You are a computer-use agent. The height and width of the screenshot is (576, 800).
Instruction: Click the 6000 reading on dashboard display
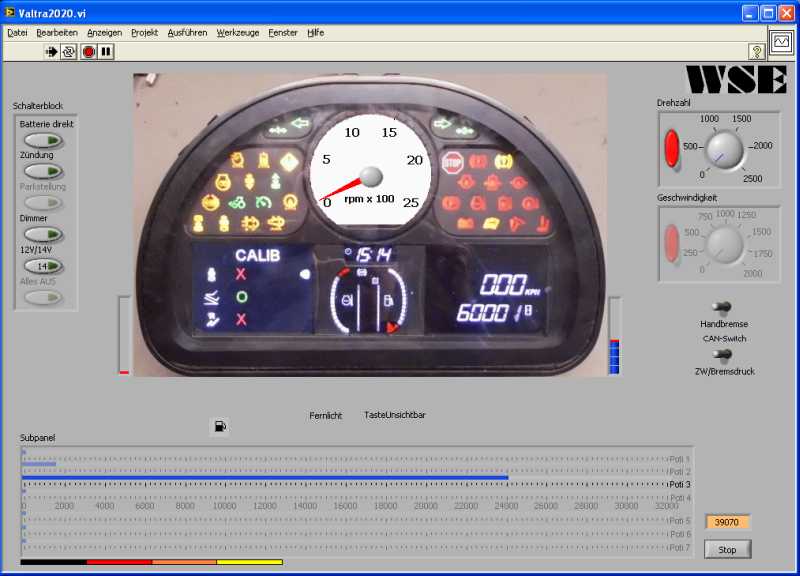[482, 313]
